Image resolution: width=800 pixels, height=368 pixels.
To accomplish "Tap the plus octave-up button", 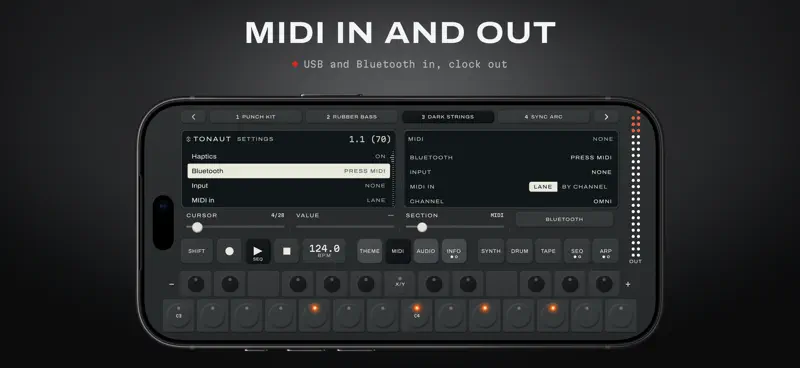I will (628, 284).
